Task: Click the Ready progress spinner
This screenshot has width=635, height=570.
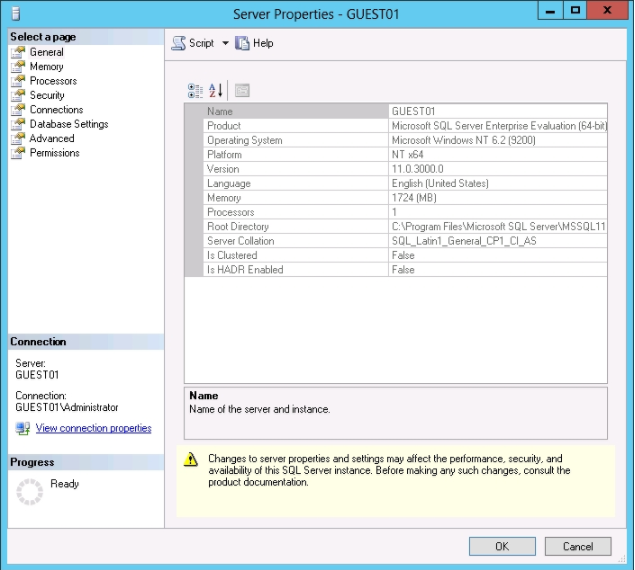Action: (x=29, y=492)
